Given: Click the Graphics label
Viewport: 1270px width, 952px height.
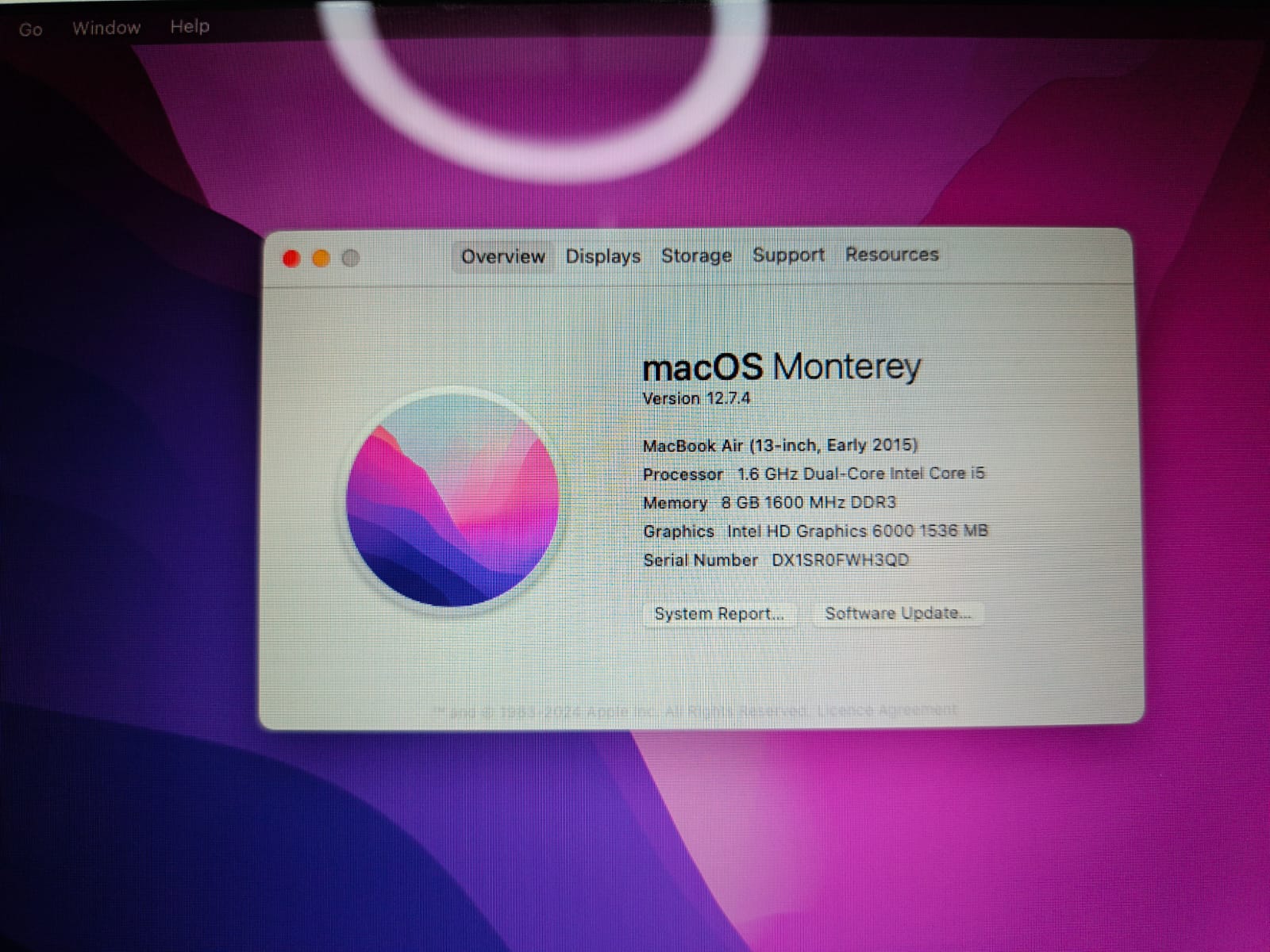Looking at the screenshot, I should 678,532.
